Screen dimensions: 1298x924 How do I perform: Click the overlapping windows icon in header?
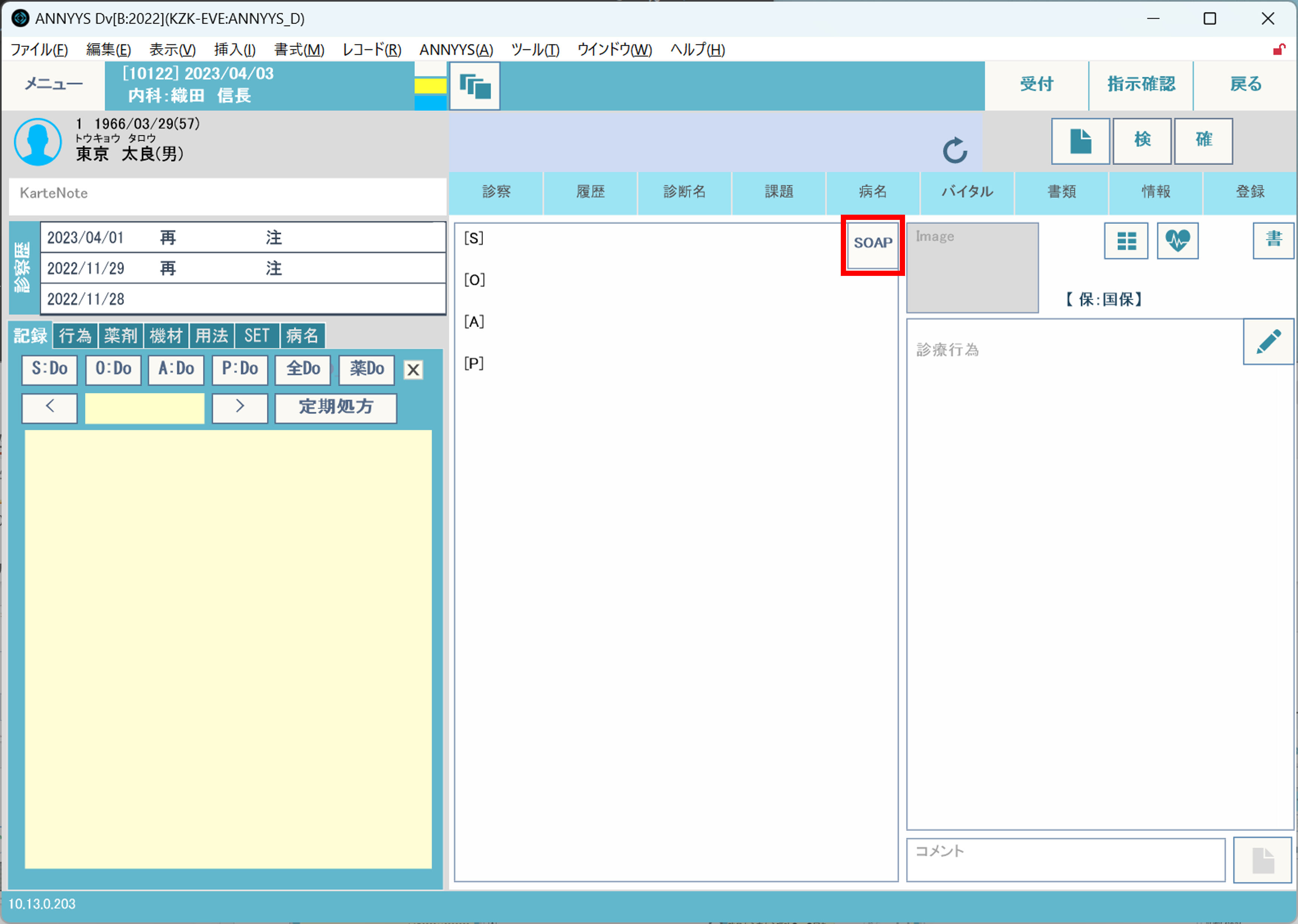[475, 87]
